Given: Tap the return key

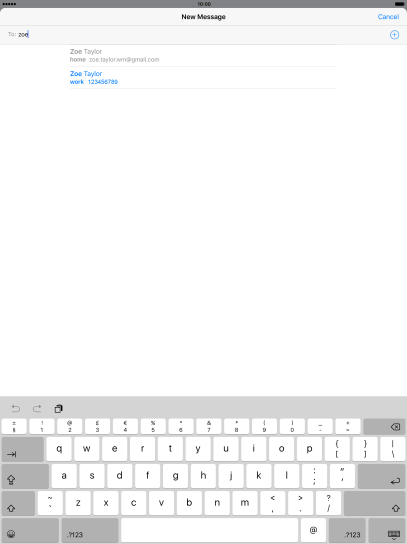Looking at the screenshot, I should (x=381, y=476).
